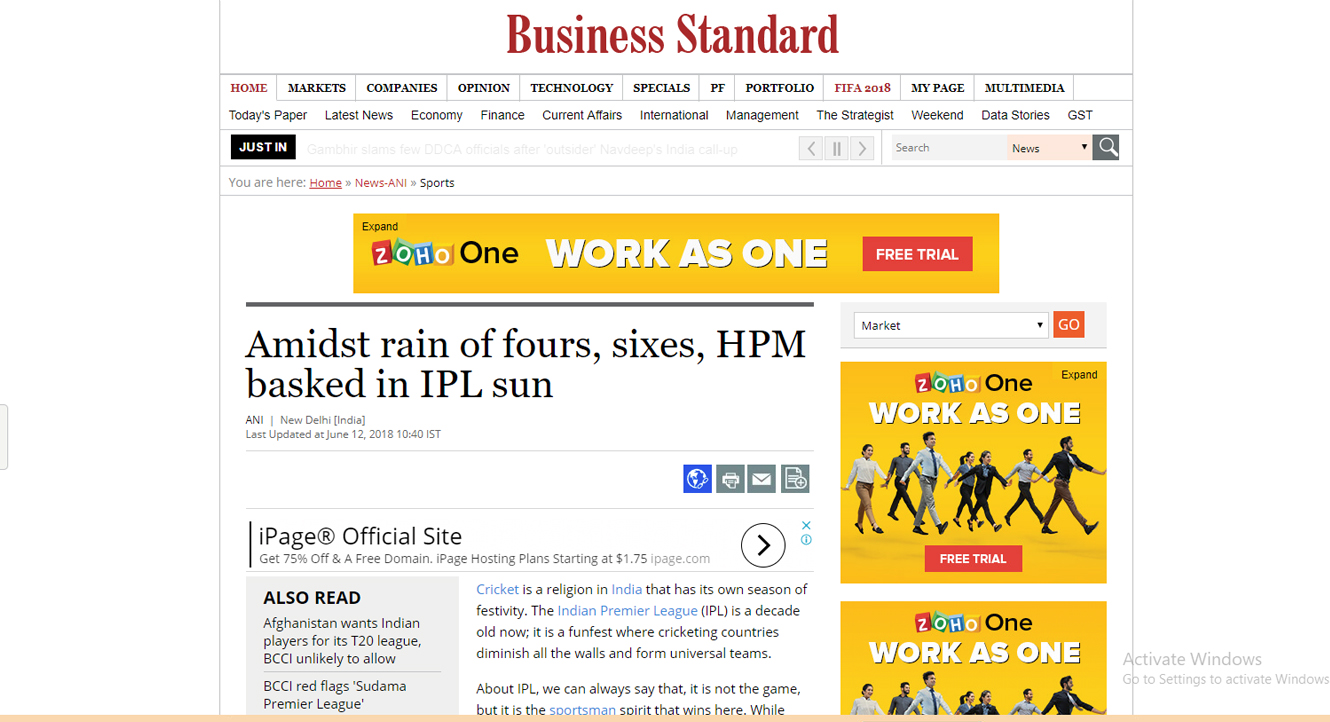1330x722 pixels.
Task: Go to next Just In headline
Action: (x=862, y=149)
